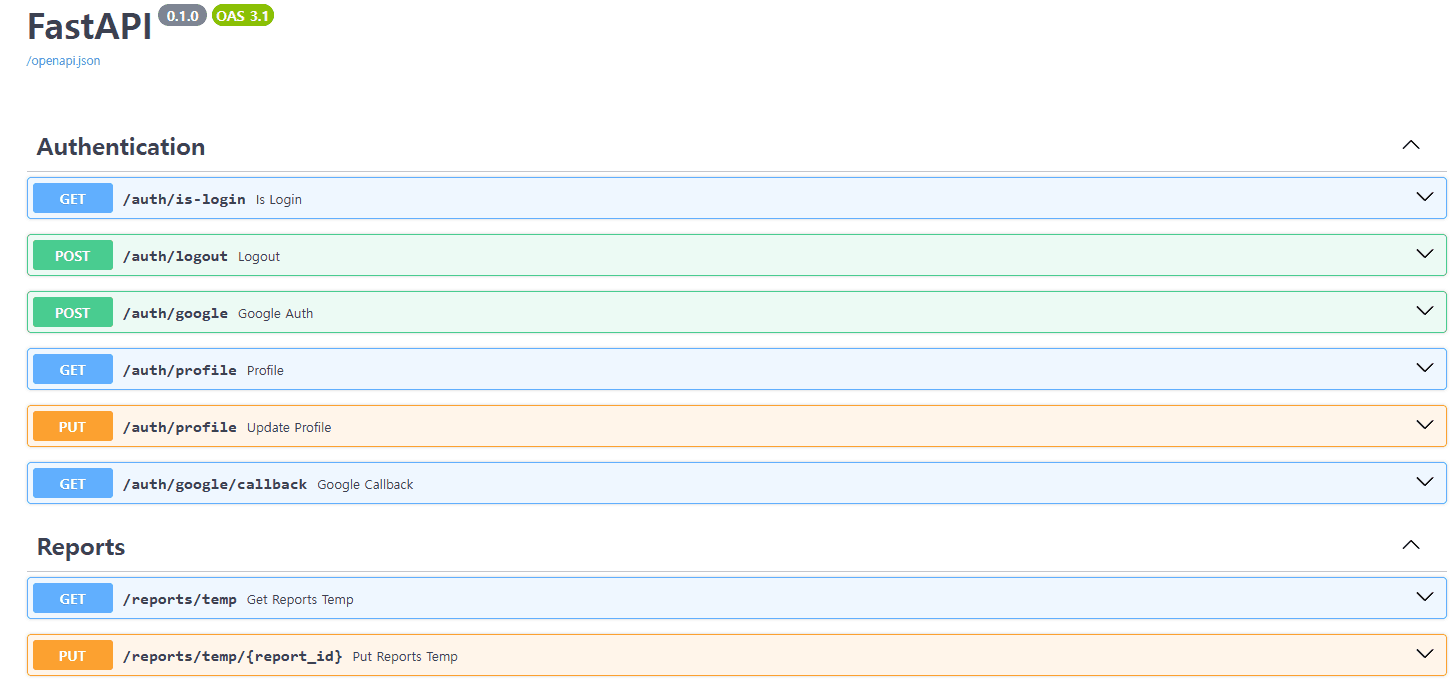Click the /reports/temp/{report_id} path text
Image resolution: width=1456 pixels, height=693 pixels.
pyautogui.click(x=233, y=656)
